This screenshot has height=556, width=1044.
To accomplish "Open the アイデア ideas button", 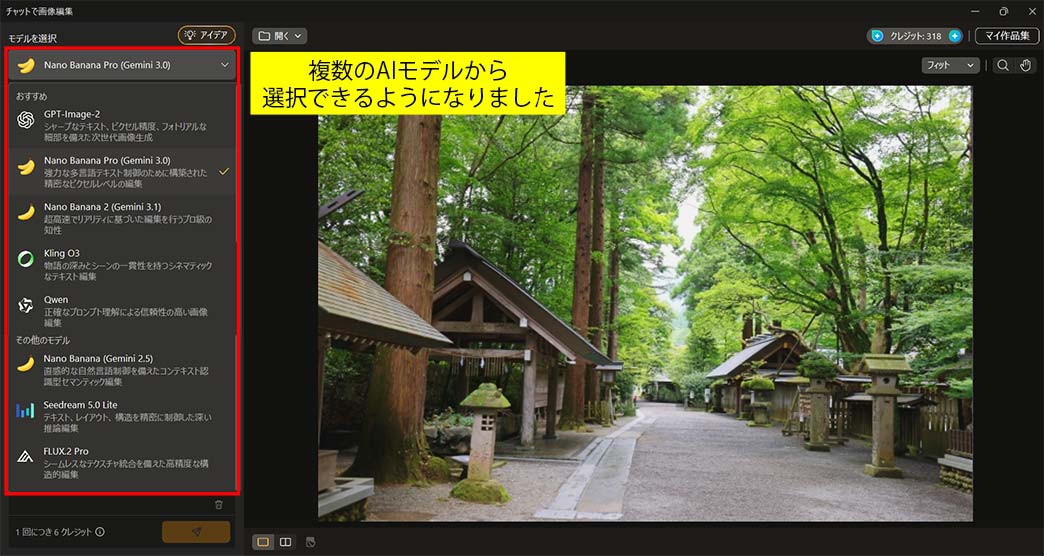I will (206, 35).
